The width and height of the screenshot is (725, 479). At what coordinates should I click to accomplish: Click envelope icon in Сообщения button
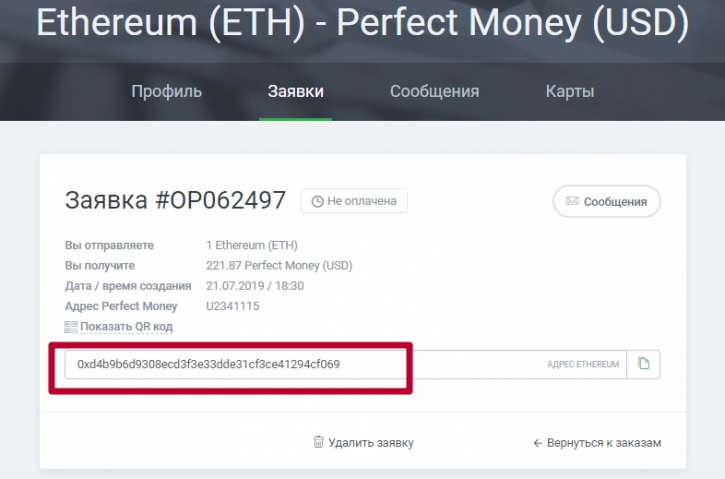click(572, 201)
